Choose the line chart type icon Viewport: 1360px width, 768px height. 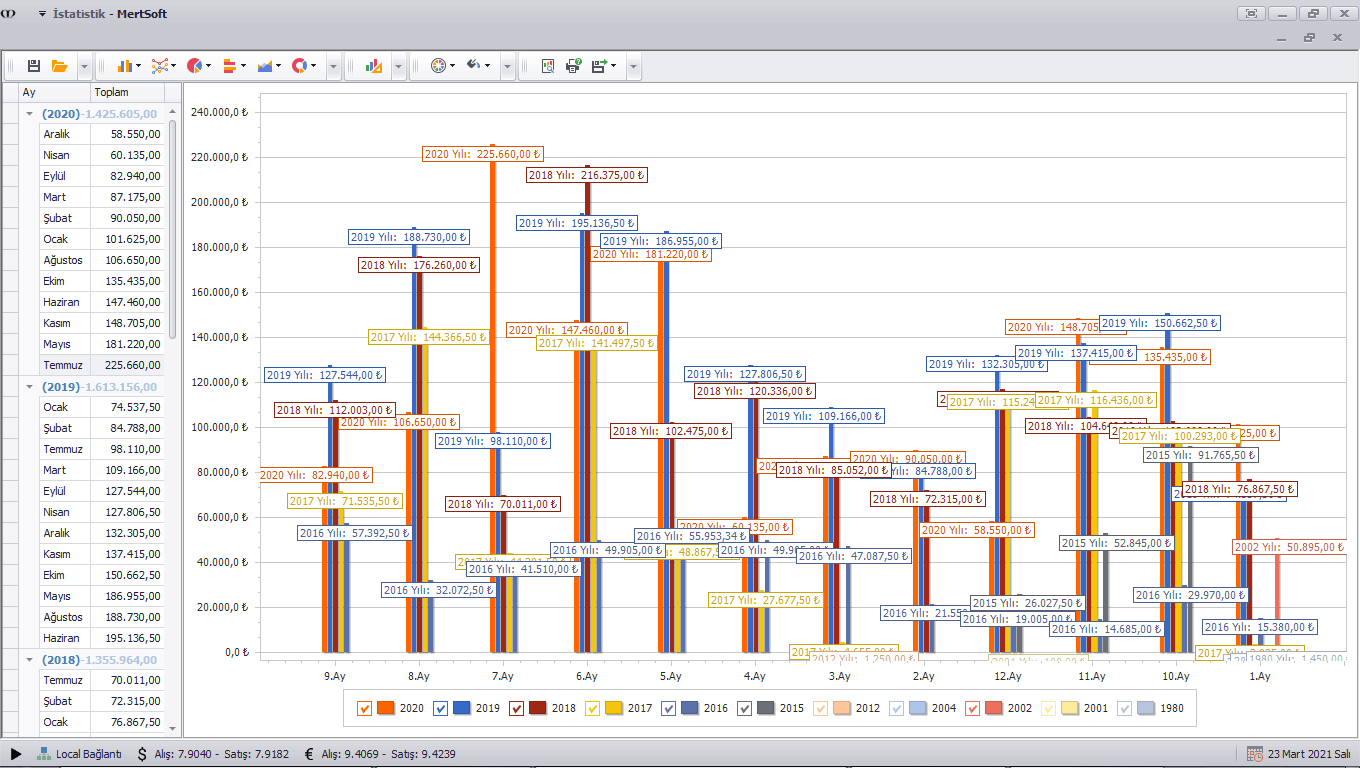tap(159, 66)
